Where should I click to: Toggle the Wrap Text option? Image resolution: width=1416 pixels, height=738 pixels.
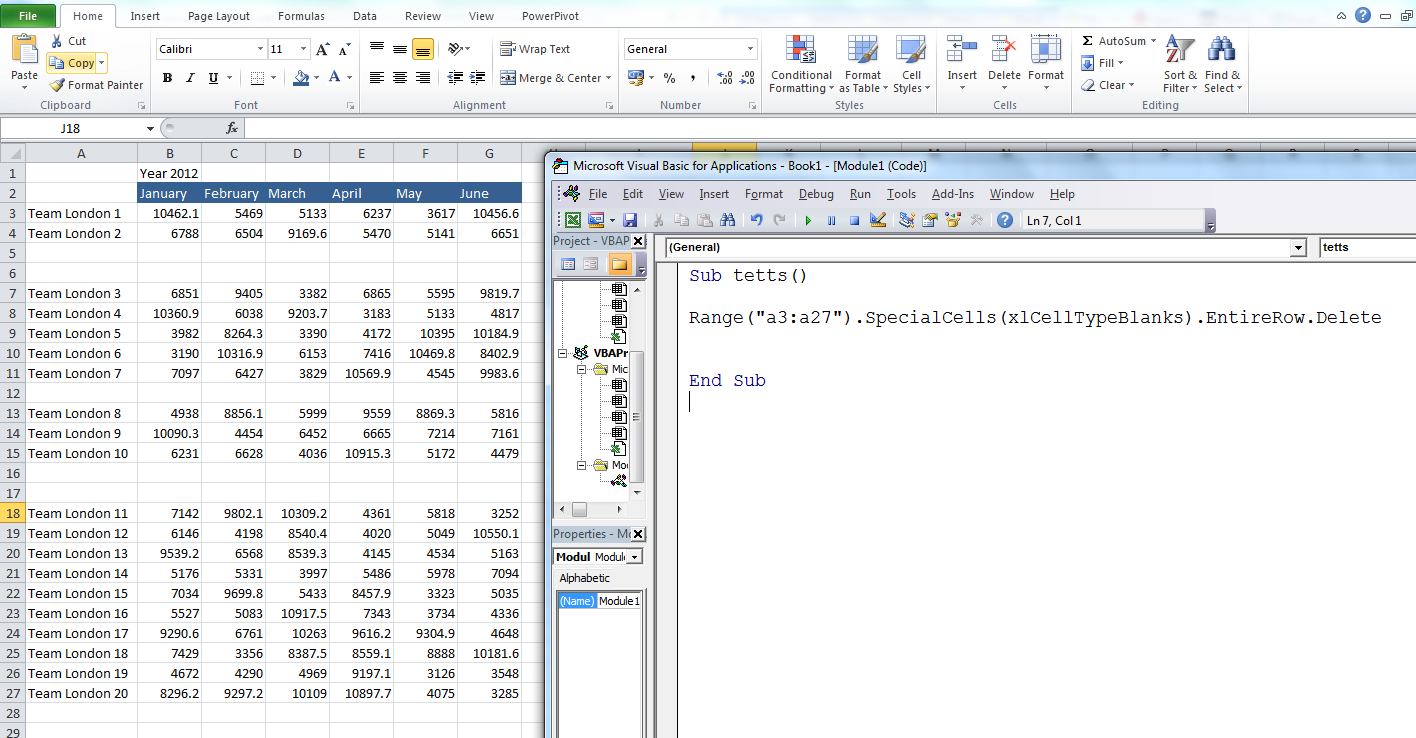tap(535, 49)
